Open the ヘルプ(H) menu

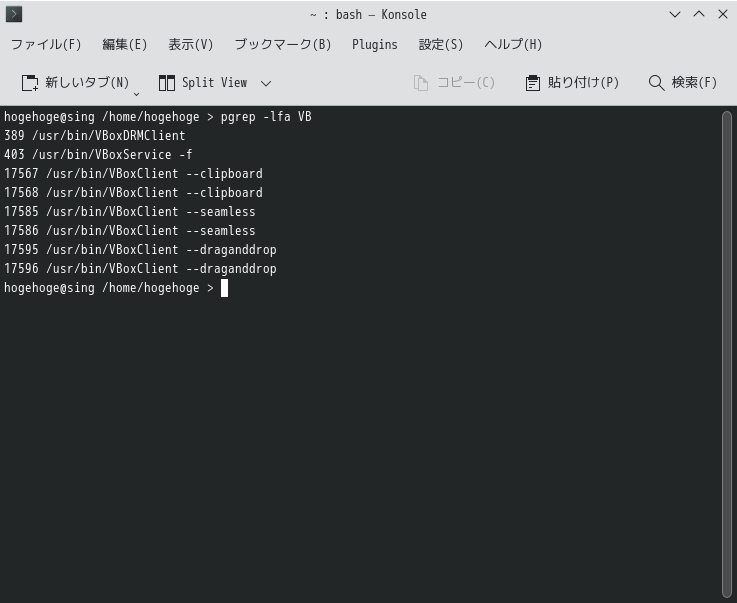(513, 44)
